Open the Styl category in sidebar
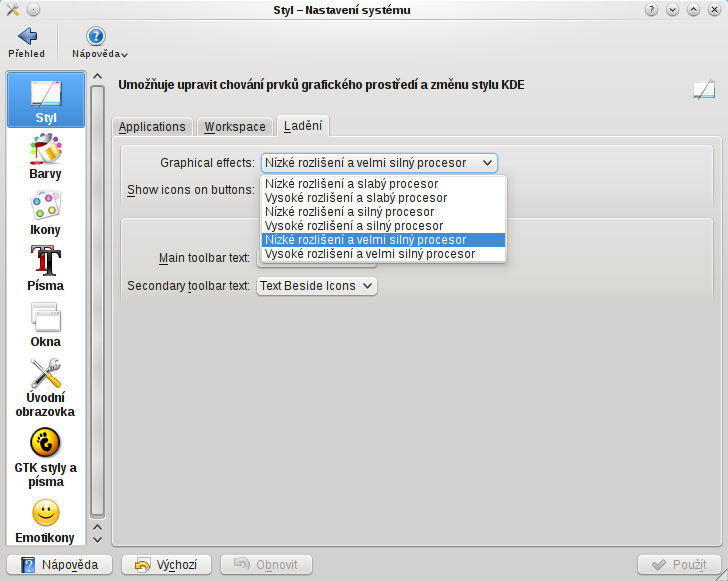The height and width of the screenshot is (581, 728). 45,100
